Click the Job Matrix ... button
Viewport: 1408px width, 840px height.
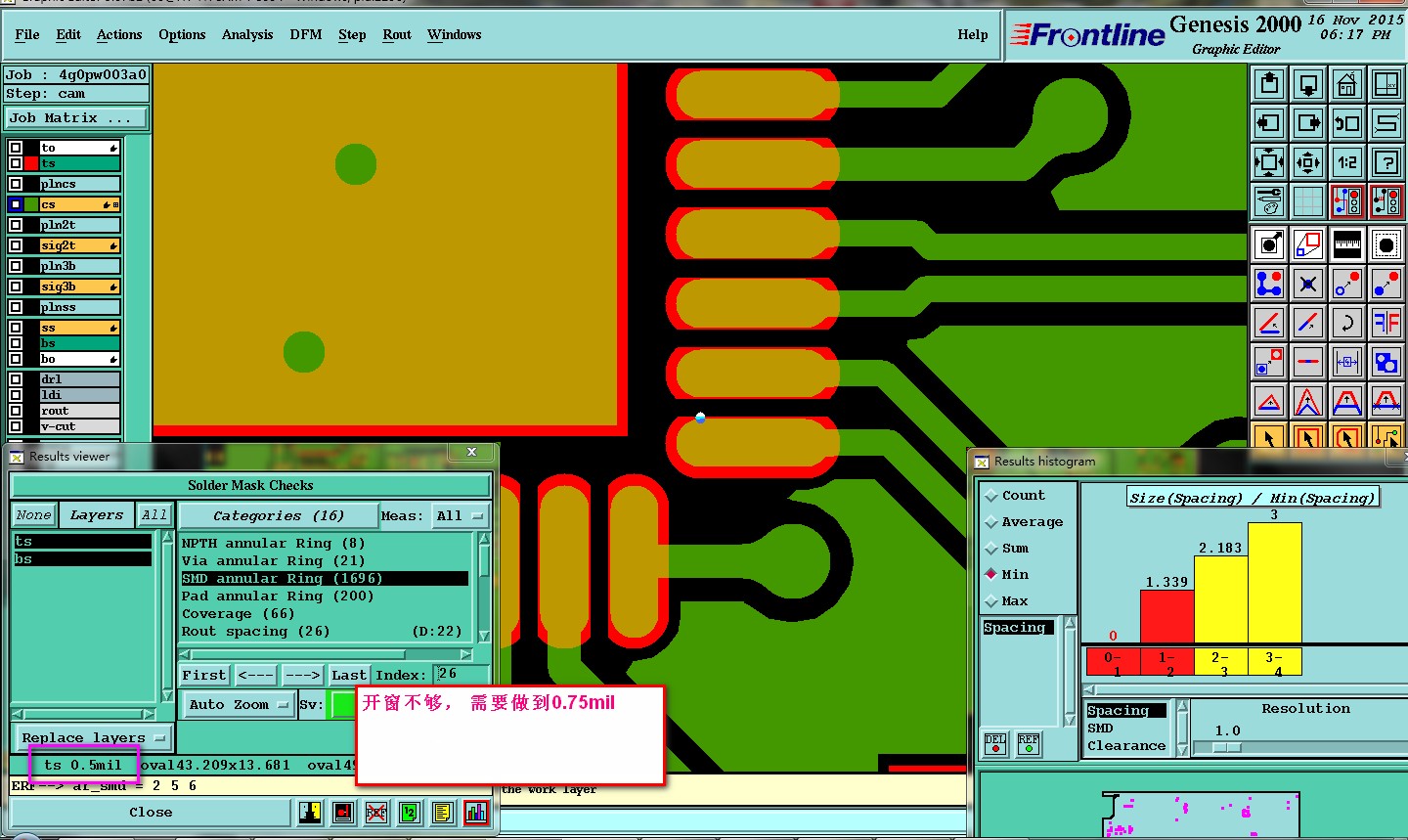(76, 117)
